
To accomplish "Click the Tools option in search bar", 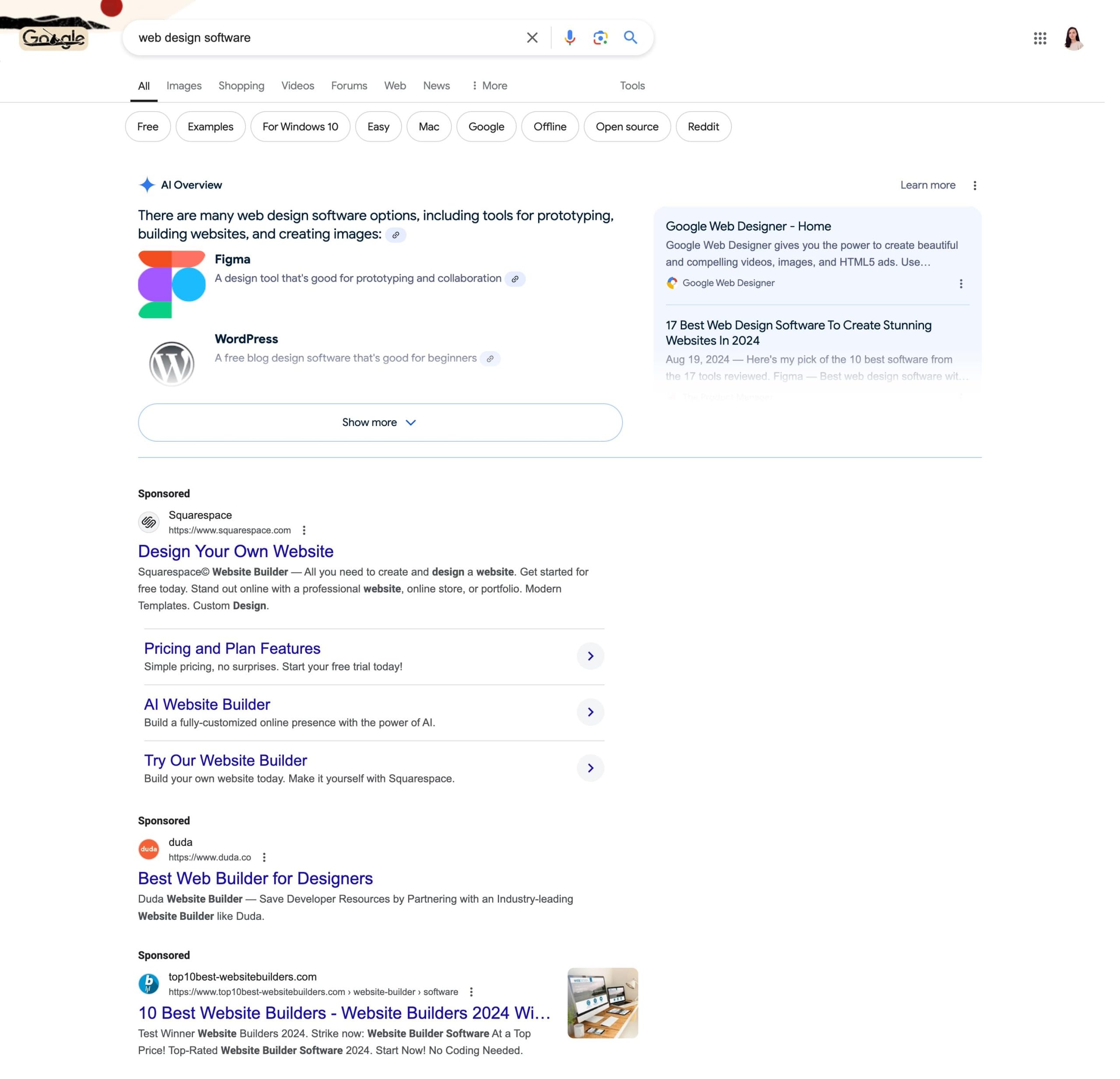I will coord(634,85).
